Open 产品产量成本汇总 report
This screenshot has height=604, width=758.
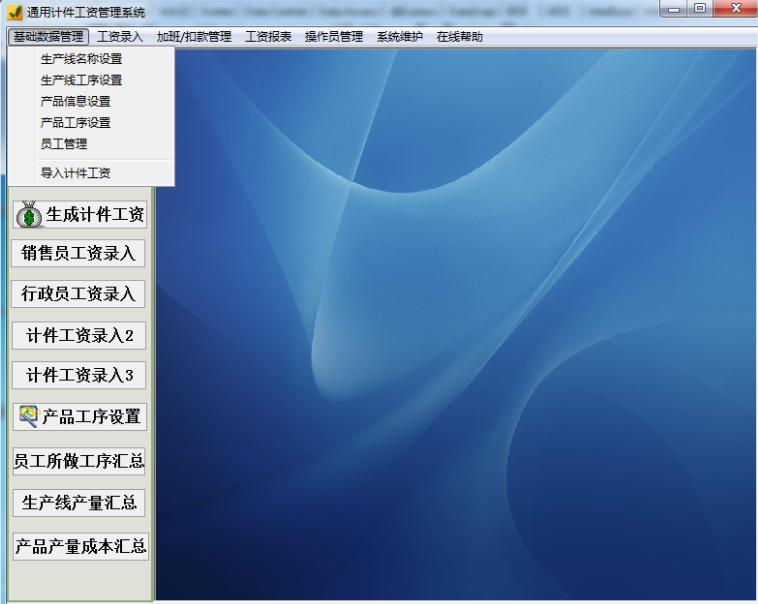80,546
